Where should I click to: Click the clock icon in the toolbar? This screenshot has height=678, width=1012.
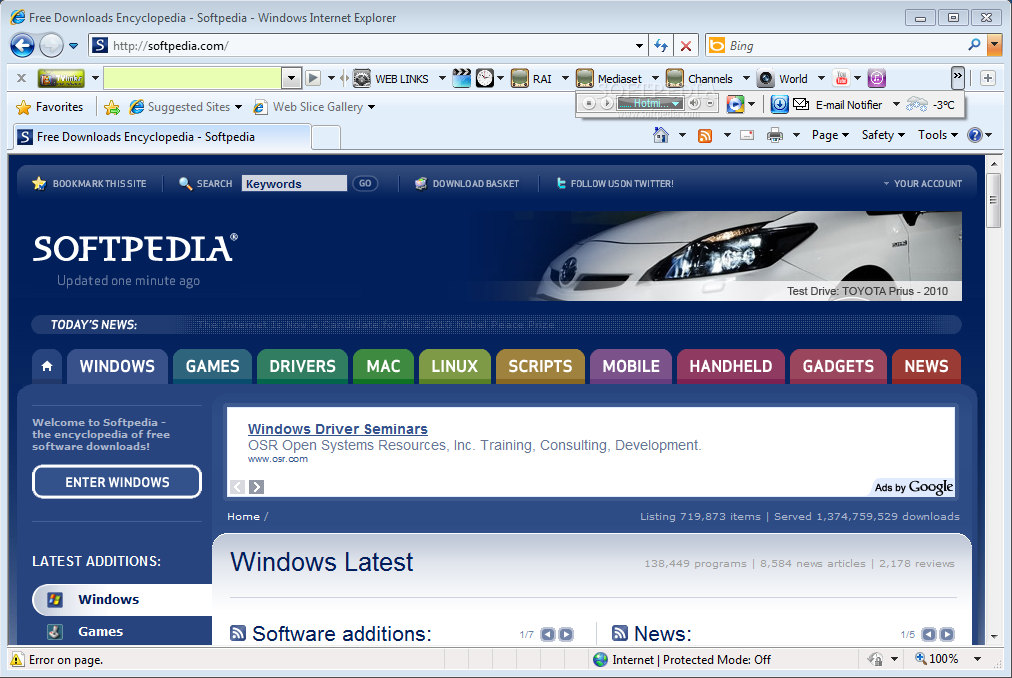tap(485, 78)
